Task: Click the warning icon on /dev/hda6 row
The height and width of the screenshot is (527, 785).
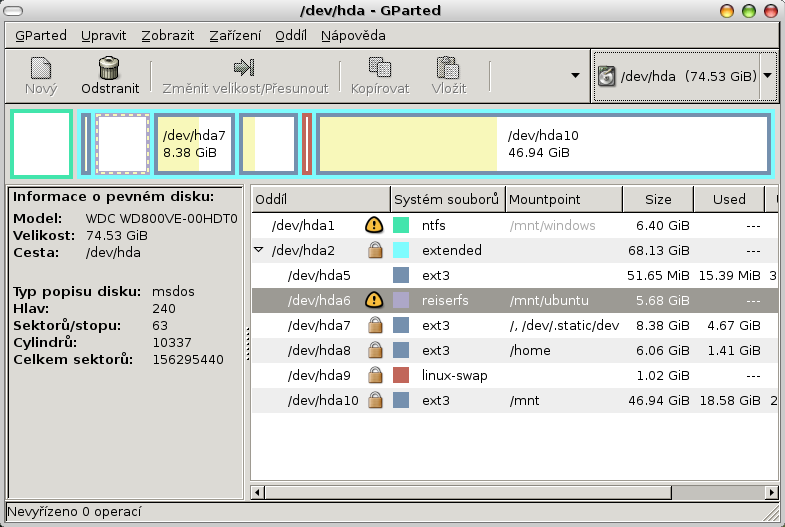Action: [x=374, y=300]
